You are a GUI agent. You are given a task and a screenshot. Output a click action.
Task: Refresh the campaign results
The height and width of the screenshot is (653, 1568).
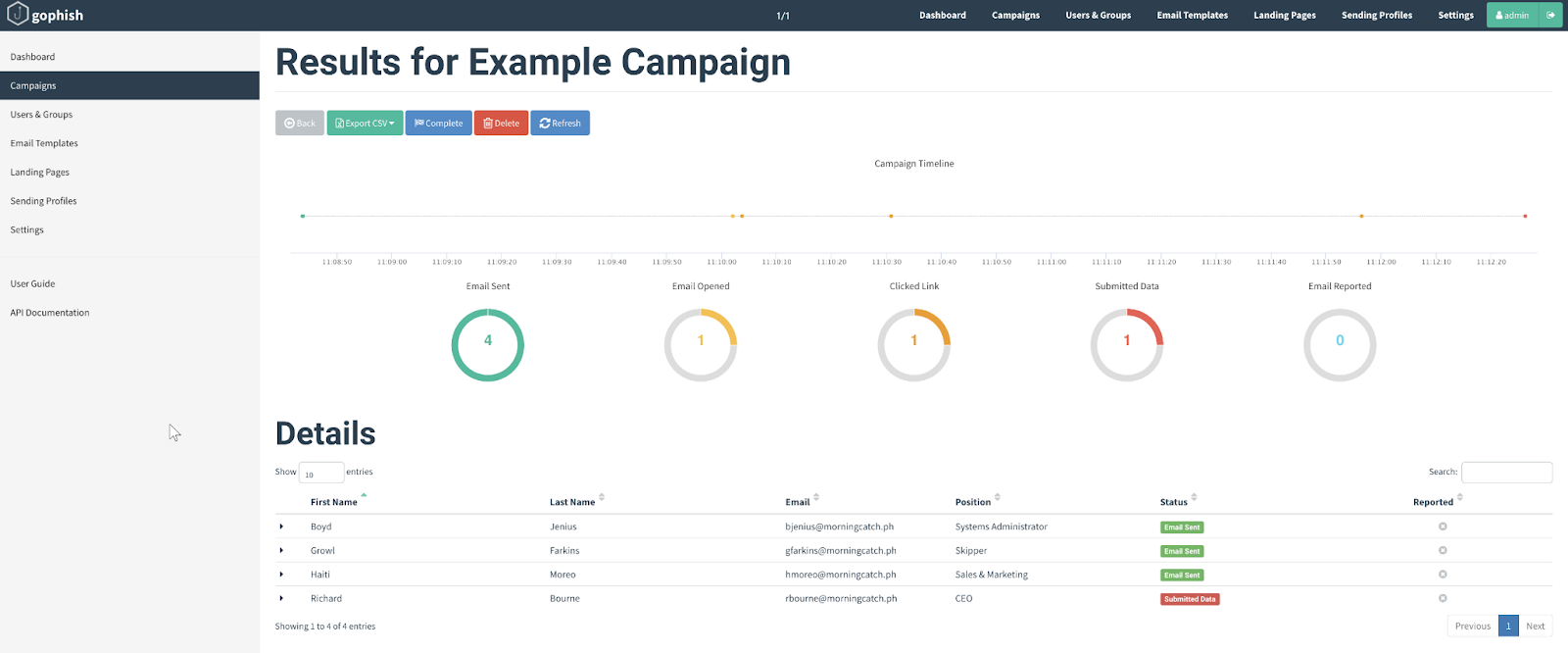560,124
